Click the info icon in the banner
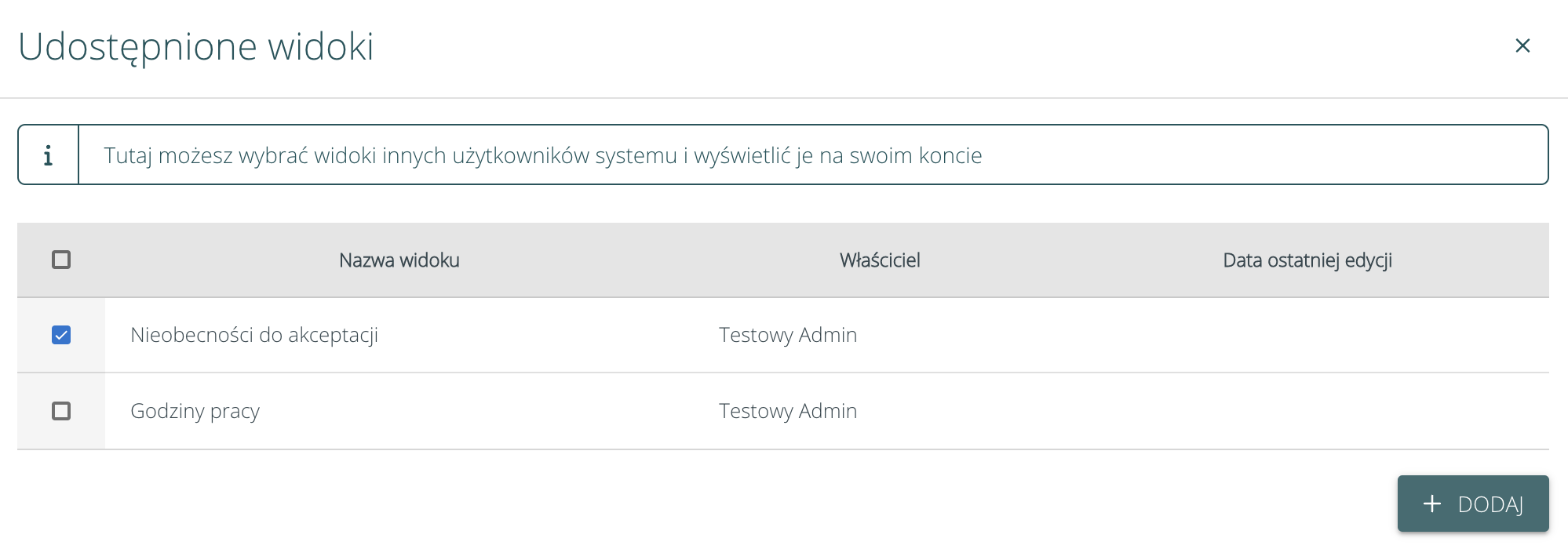 coord(49,155)
